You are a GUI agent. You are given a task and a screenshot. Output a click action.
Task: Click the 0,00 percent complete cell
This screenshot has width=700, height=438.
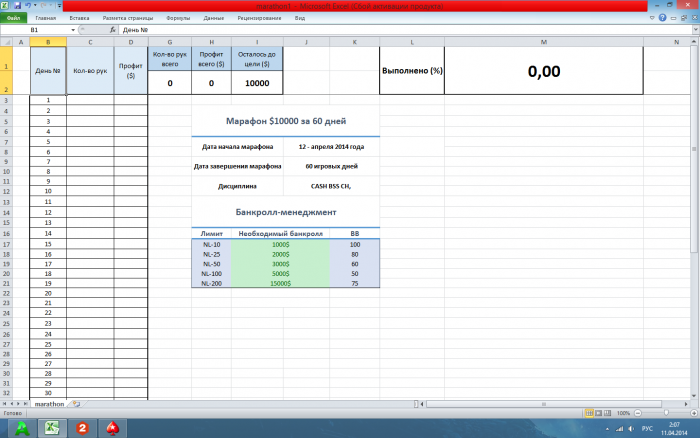(x=544, y=71)
